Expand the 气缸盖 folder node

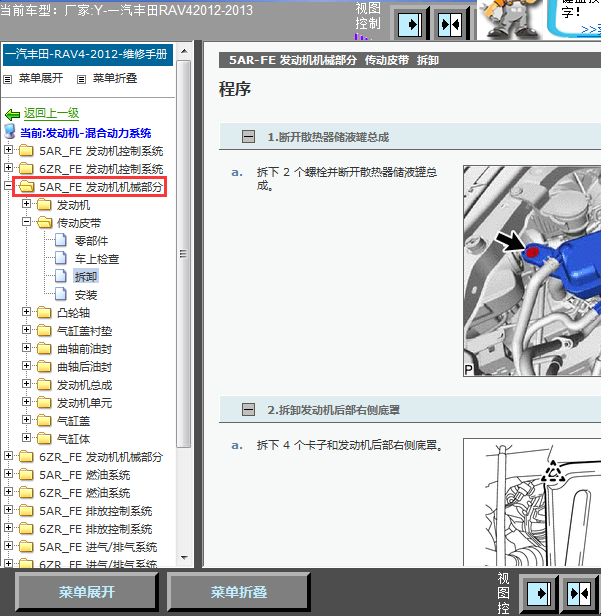[x=26, y=420]
